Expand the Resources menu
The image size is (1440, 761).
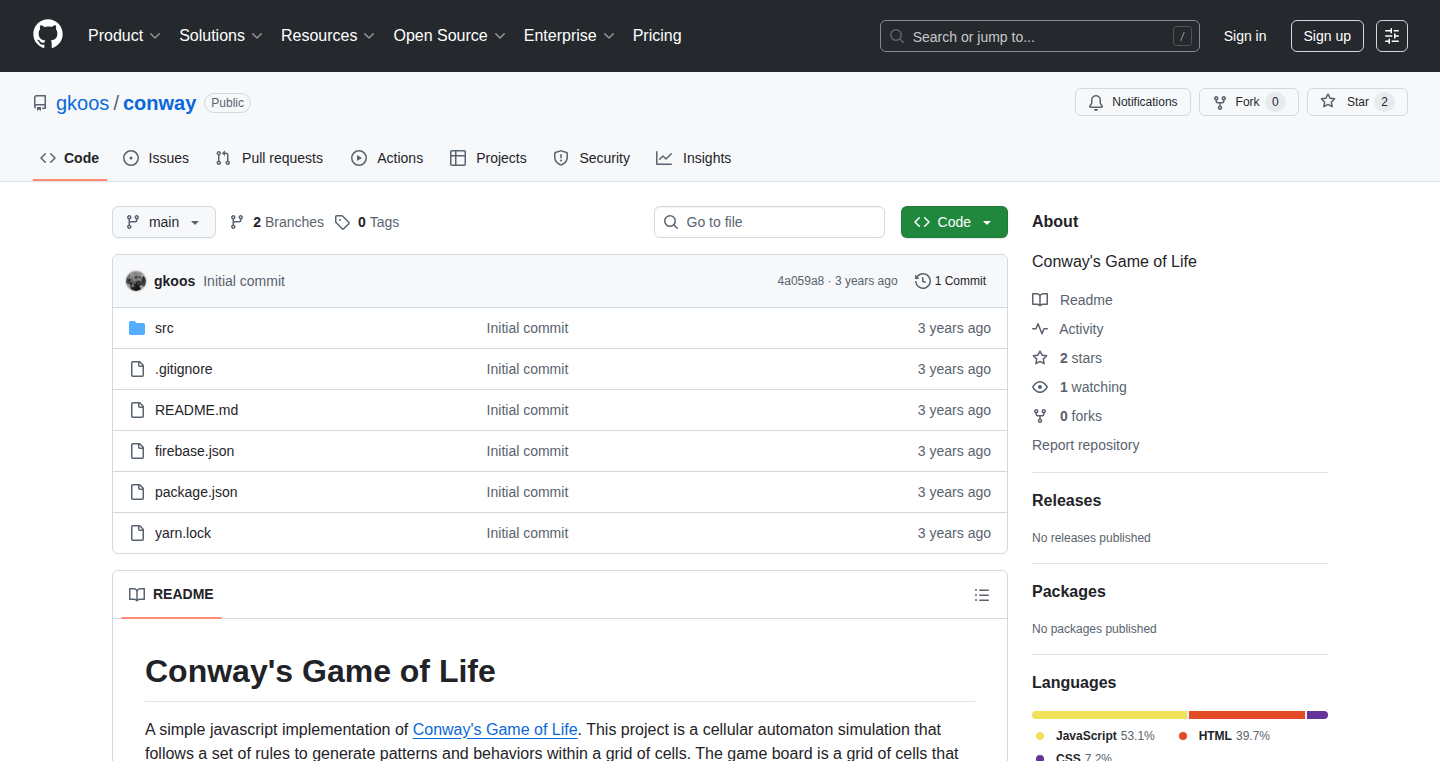(328, 35)
